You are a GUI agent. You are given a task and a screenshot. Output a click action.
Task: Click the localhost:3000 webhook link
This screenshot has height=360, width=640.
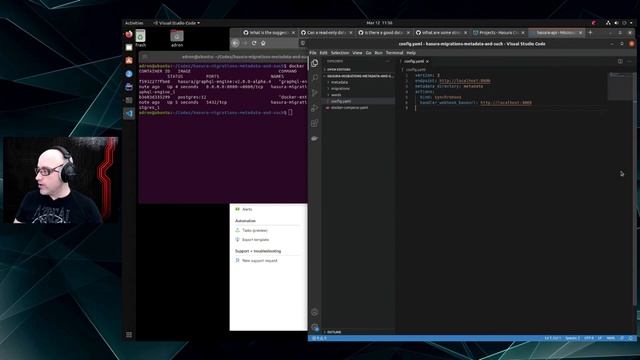pos(506,103)
